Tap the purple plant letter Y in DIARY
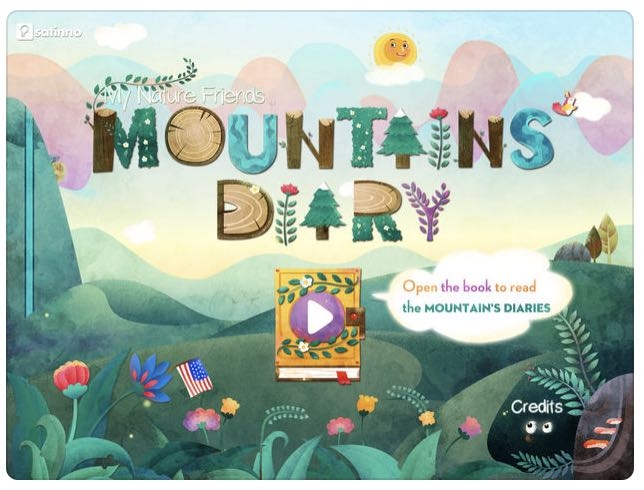Viewport: 644px width, 490px height. (x=427, y=210)
